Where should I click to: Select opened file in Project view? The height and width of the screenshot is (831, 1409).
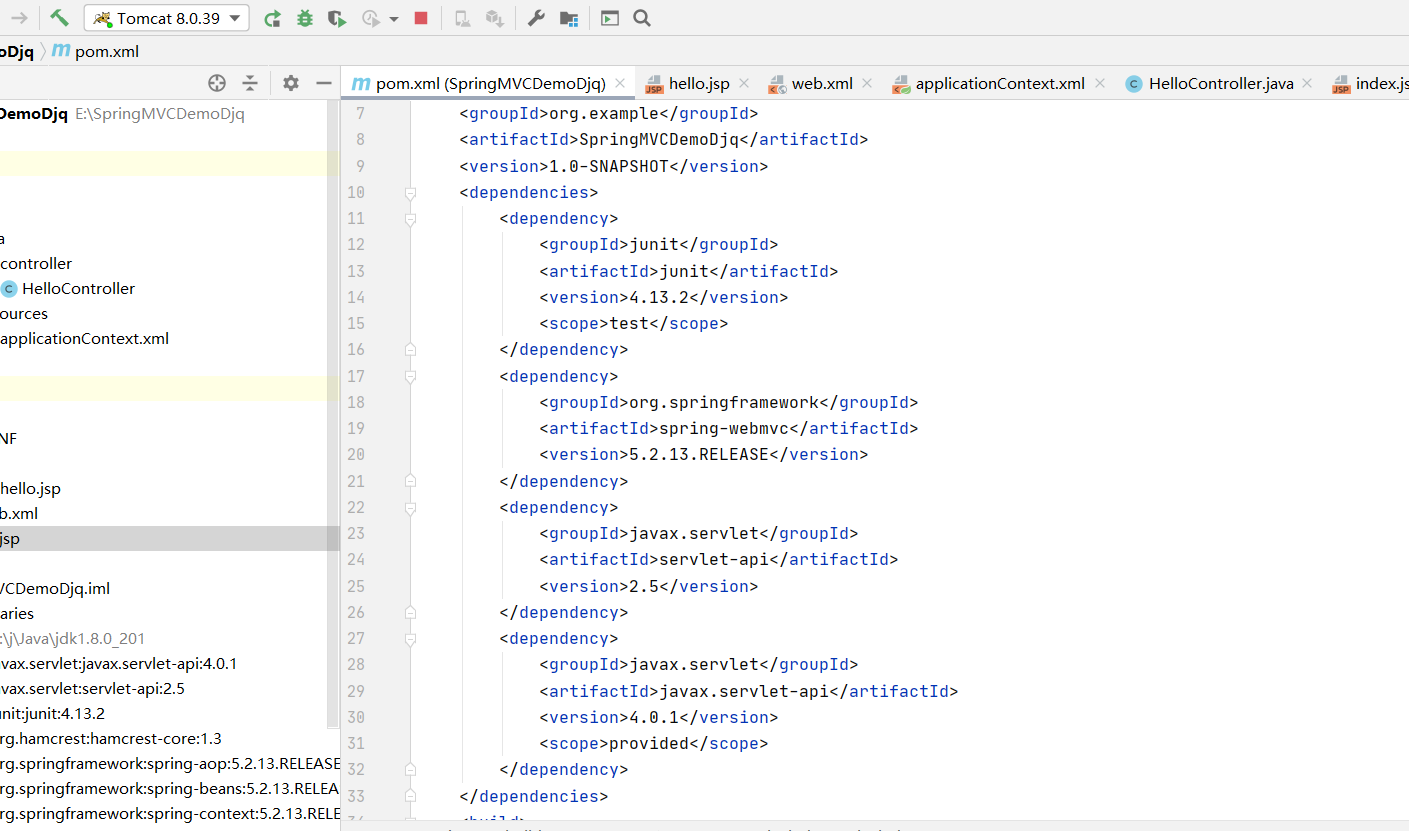[x=217, y=83]
